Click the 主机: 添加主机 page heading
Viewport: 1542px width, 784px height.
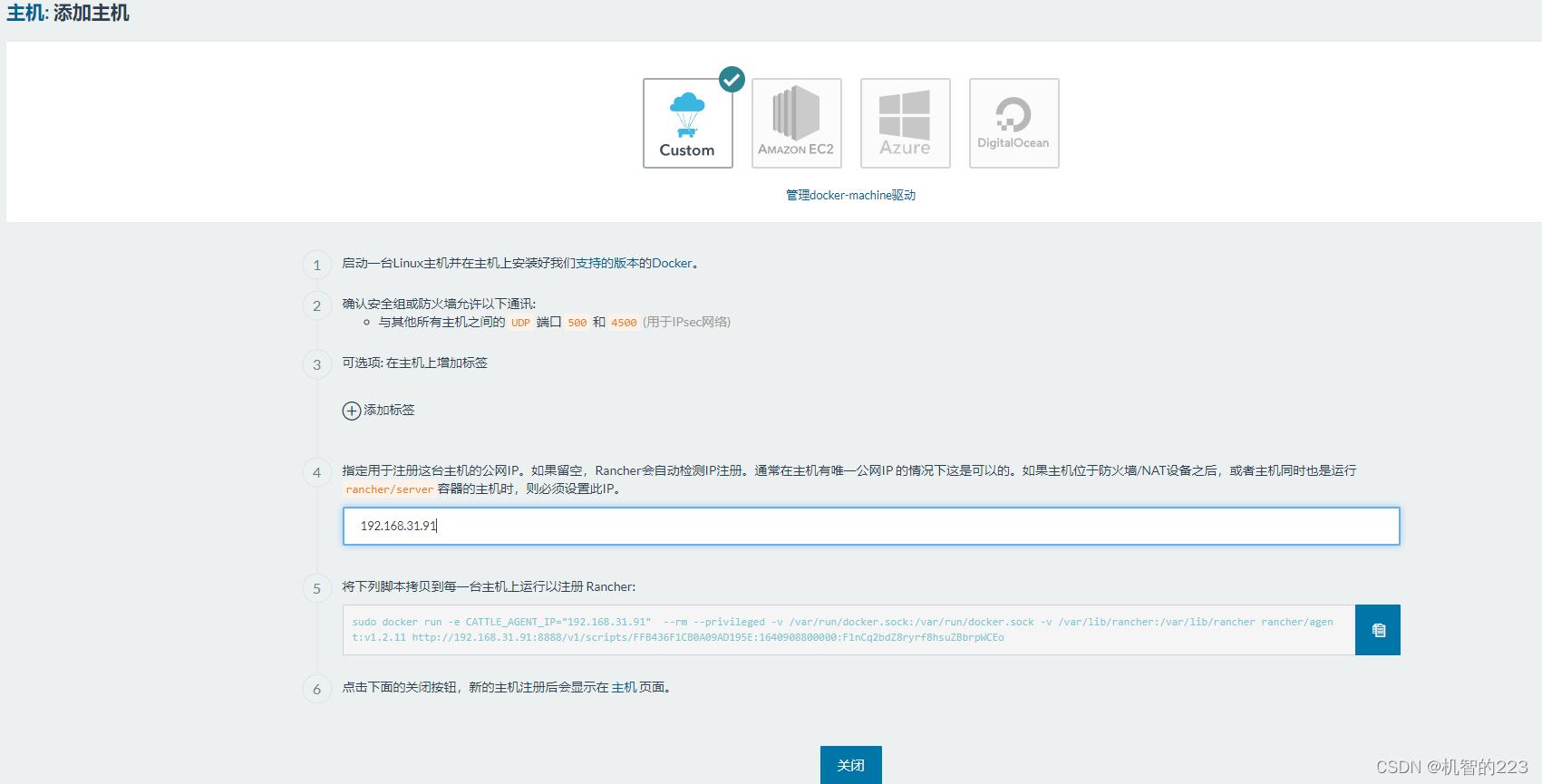click(68, 13)
